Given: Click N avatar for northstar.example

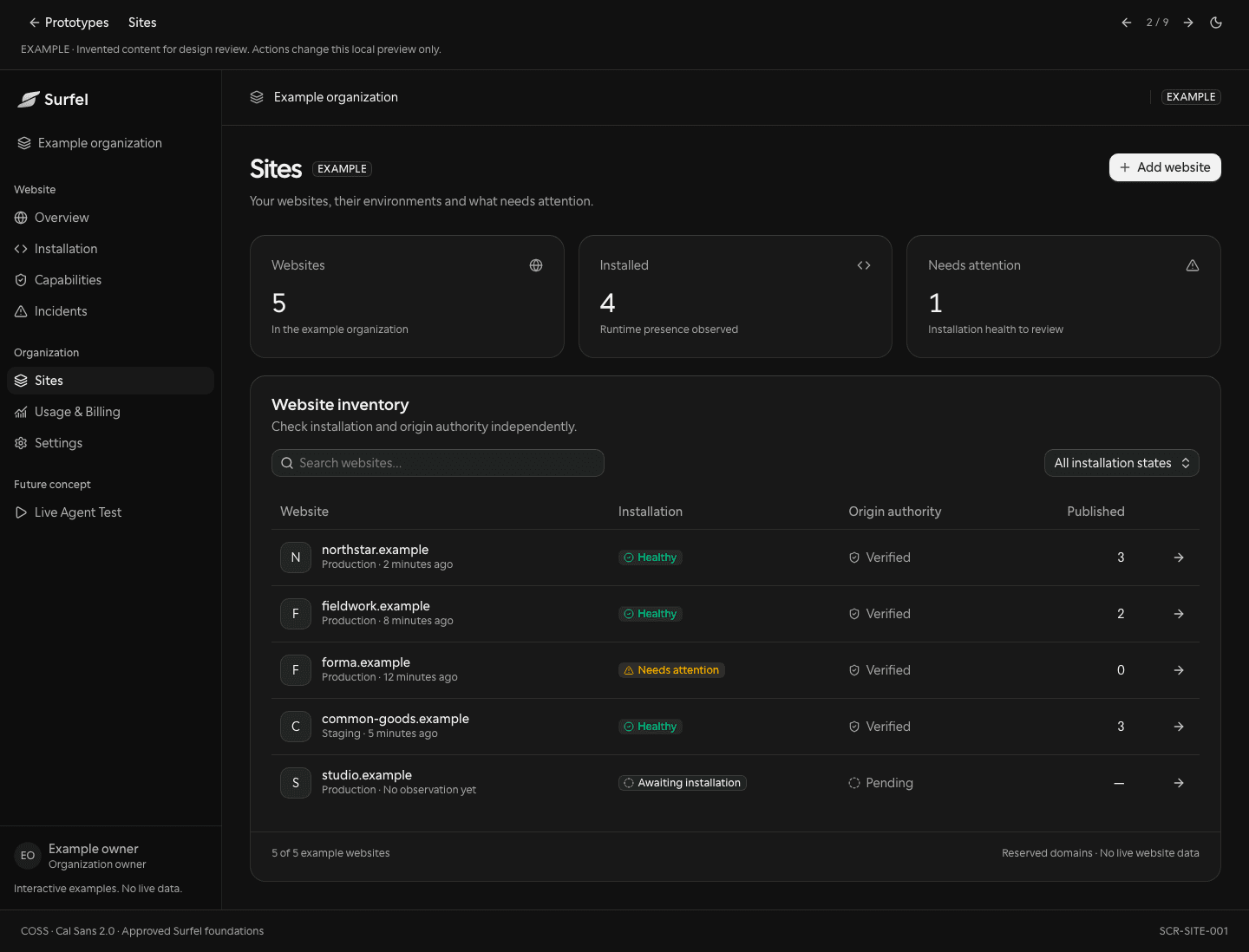Looking at the screenshot, I should pos(296,558).
